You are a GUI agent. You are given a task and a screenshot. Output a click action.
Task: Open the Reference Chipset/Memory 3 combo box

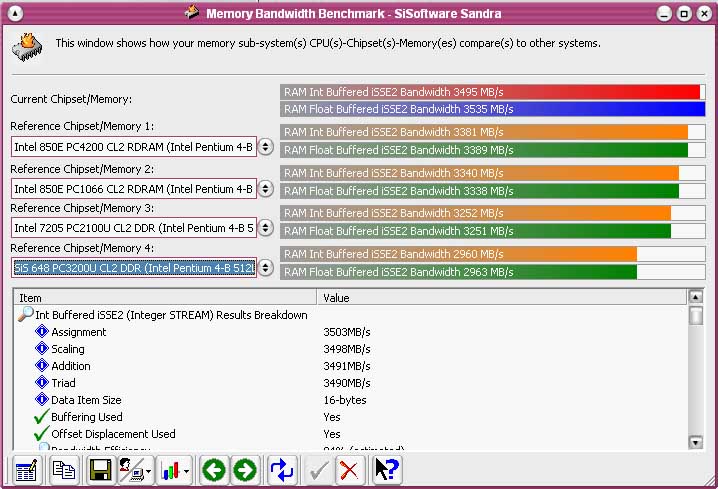pyautogui.click(x=134, y=228)
